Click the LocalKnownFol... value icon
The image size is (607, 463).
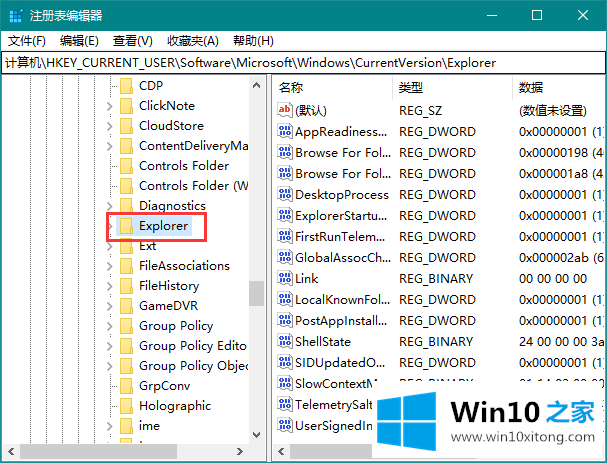tap(285, 299)
